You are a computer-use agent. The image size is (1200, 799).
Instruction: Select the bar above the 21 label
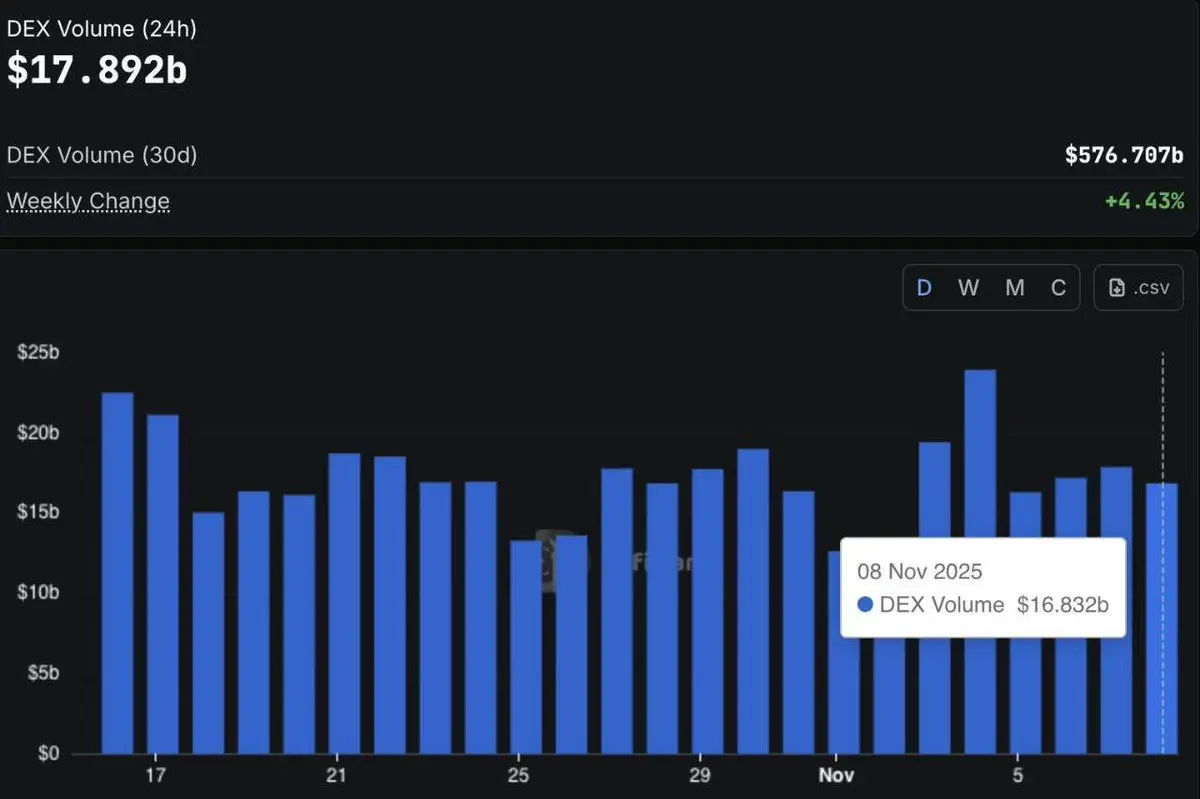coord(344,603)
